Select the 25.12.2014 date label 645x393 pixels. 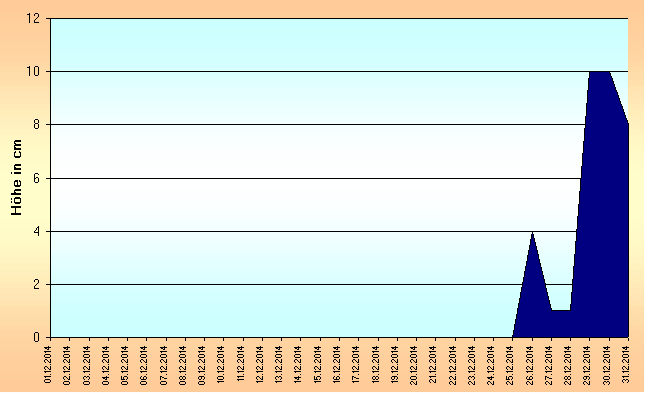point(510,365)
